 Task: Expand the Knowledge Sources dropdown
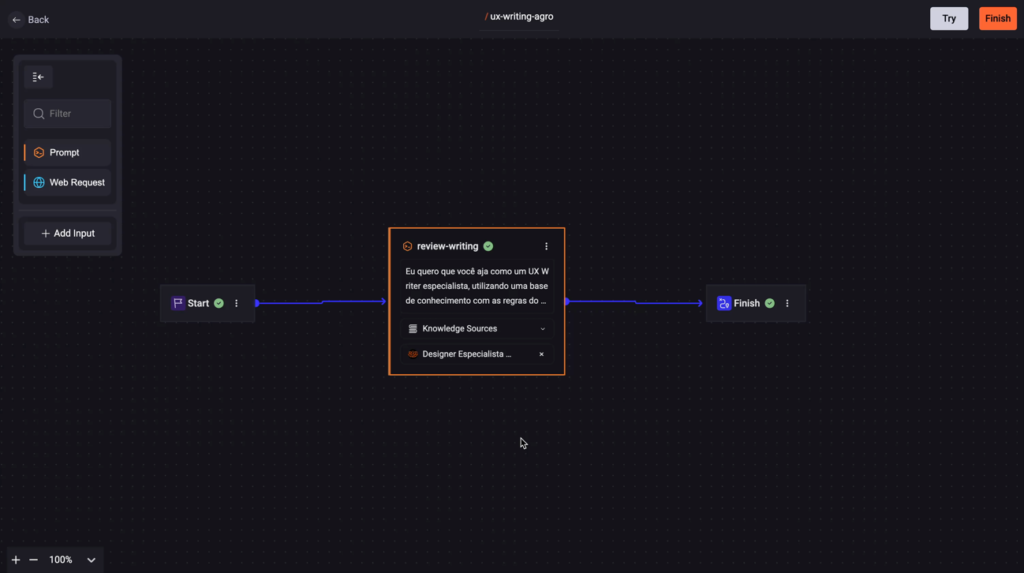coord(542,329)
